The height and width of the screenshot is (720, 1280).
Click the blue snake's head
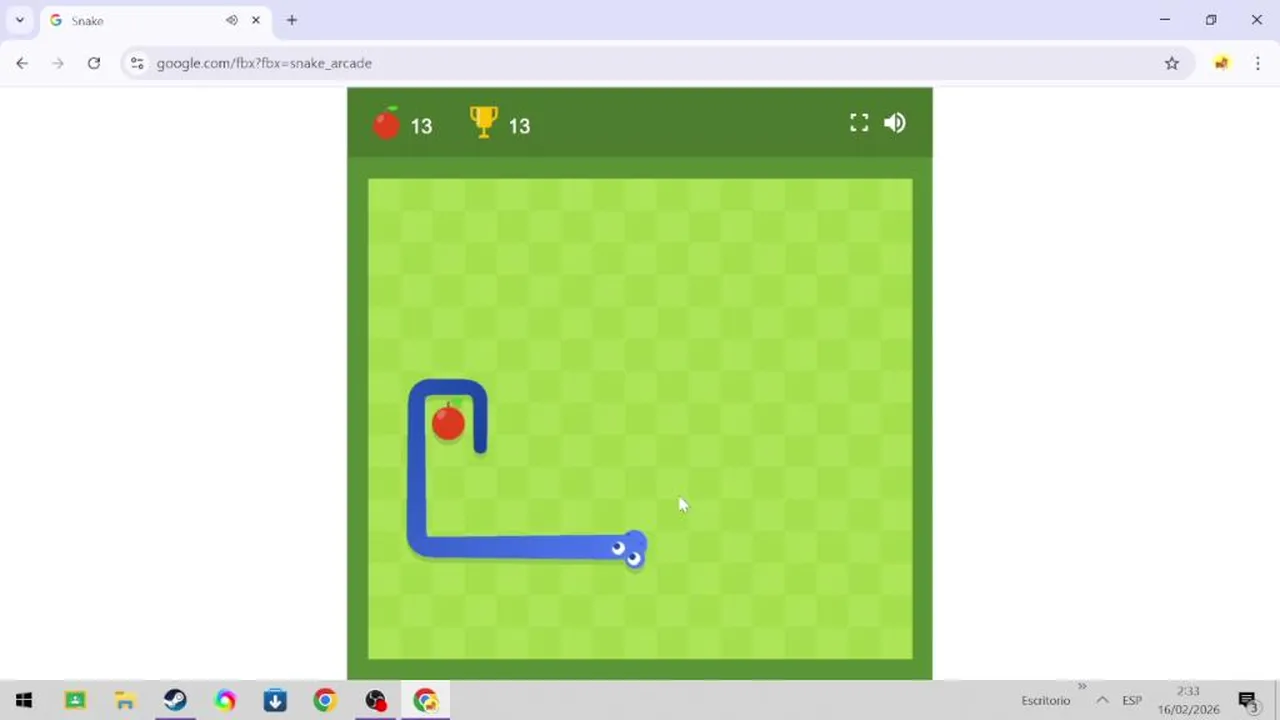click(x=629, y=549)
